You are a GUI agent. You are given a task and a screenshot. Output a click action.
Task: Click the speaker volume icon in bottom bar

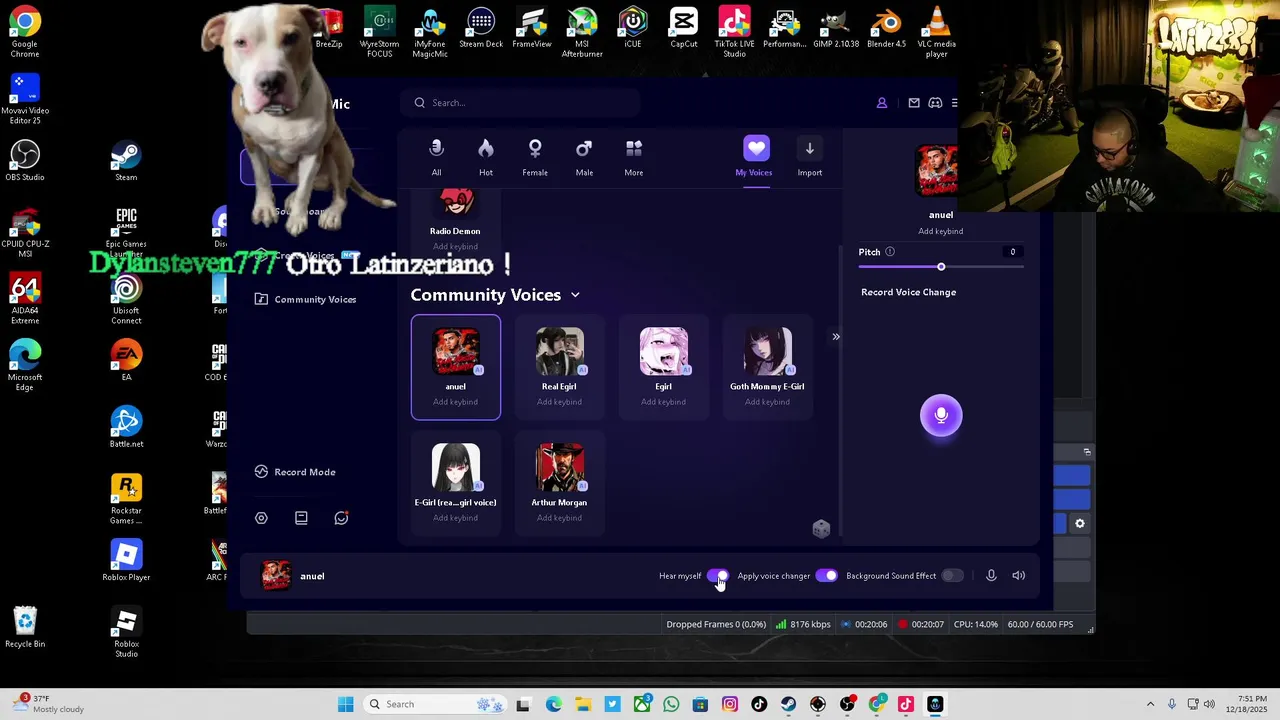pyautogui.click(x=1018, y=576)
